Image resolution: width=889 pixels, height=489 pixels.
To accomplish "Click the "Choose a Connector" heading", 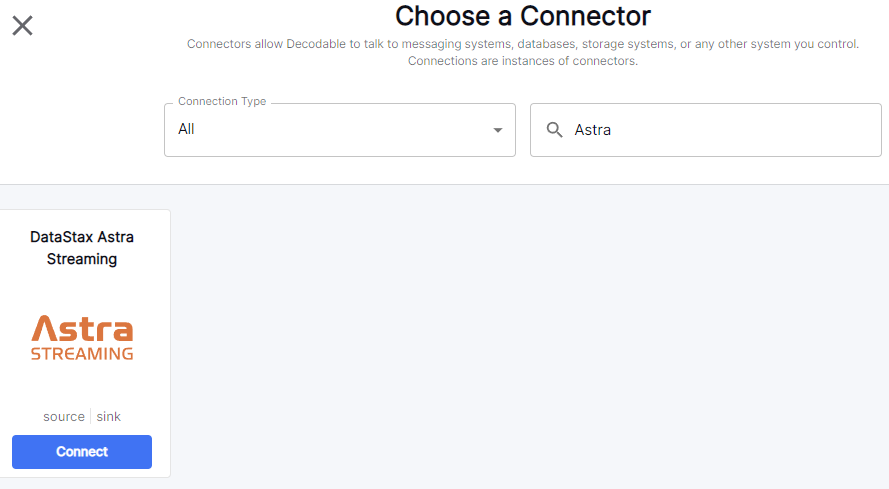I will point(523,16).
